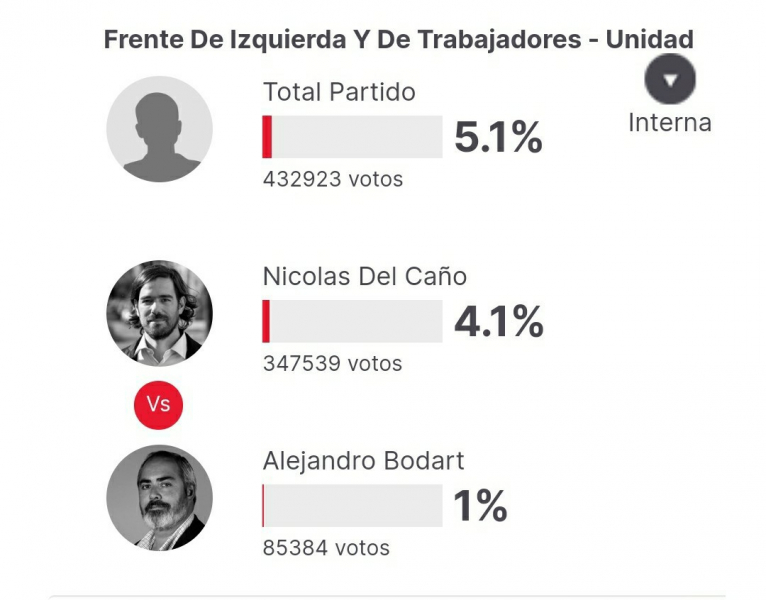Open Alejandro Bodart's photo
The height and width of the screenshot is (600, 766).
point(160,497)
